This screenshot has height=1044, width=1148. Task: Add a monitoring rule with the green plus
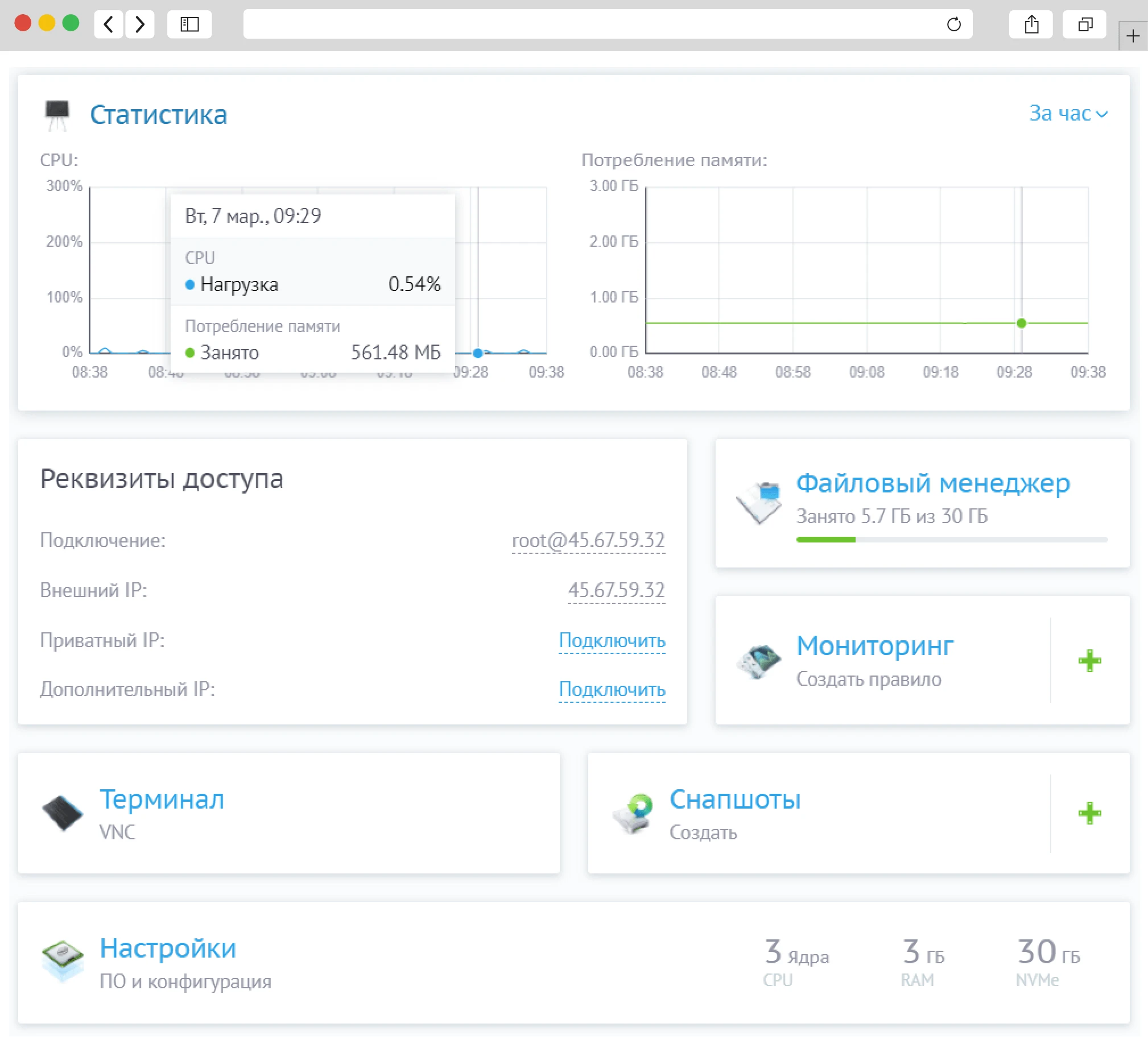1089,661
